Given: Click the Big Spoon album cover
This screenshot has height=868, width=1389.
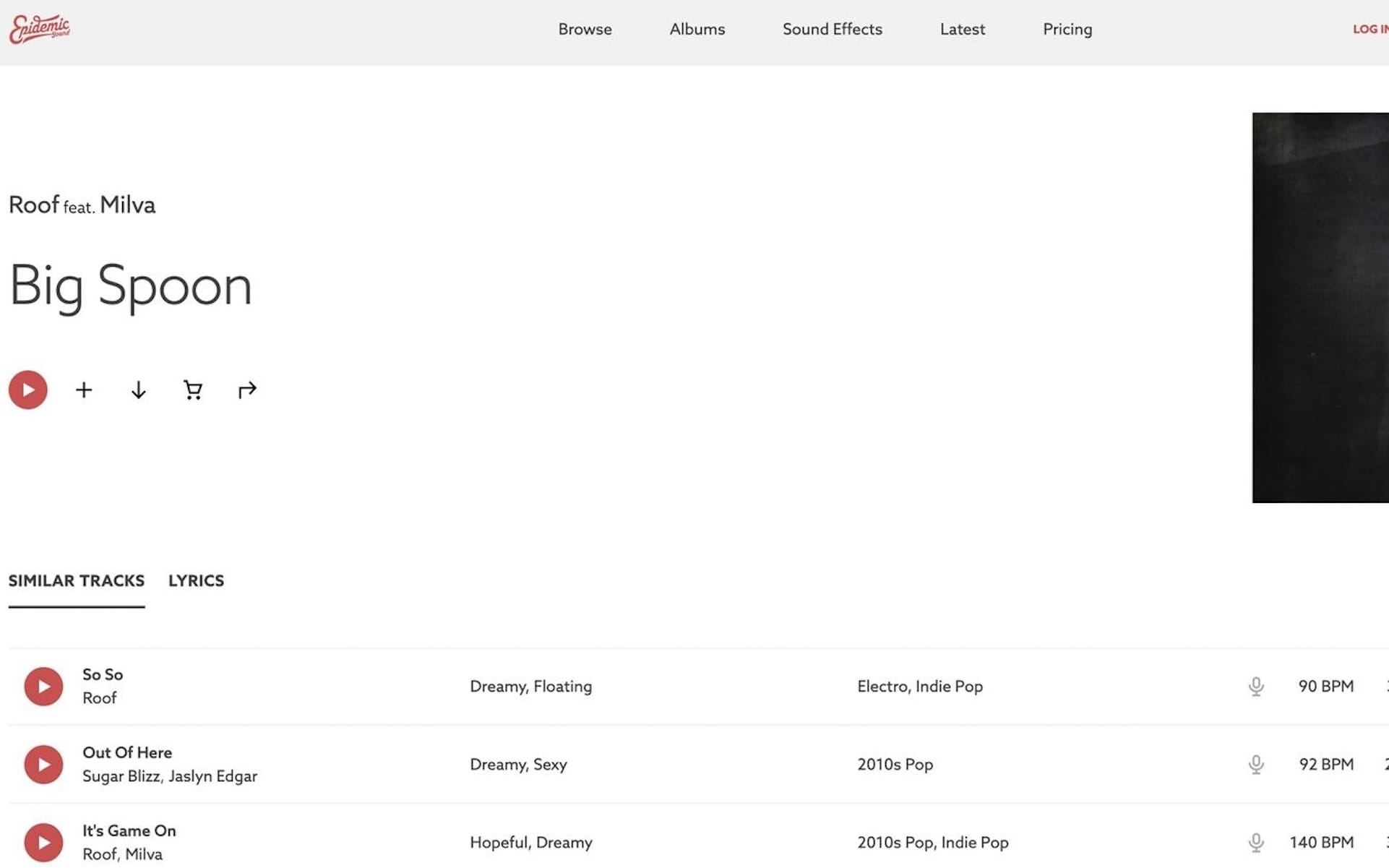Looking at the screenshot, I should pos(1320,308).
